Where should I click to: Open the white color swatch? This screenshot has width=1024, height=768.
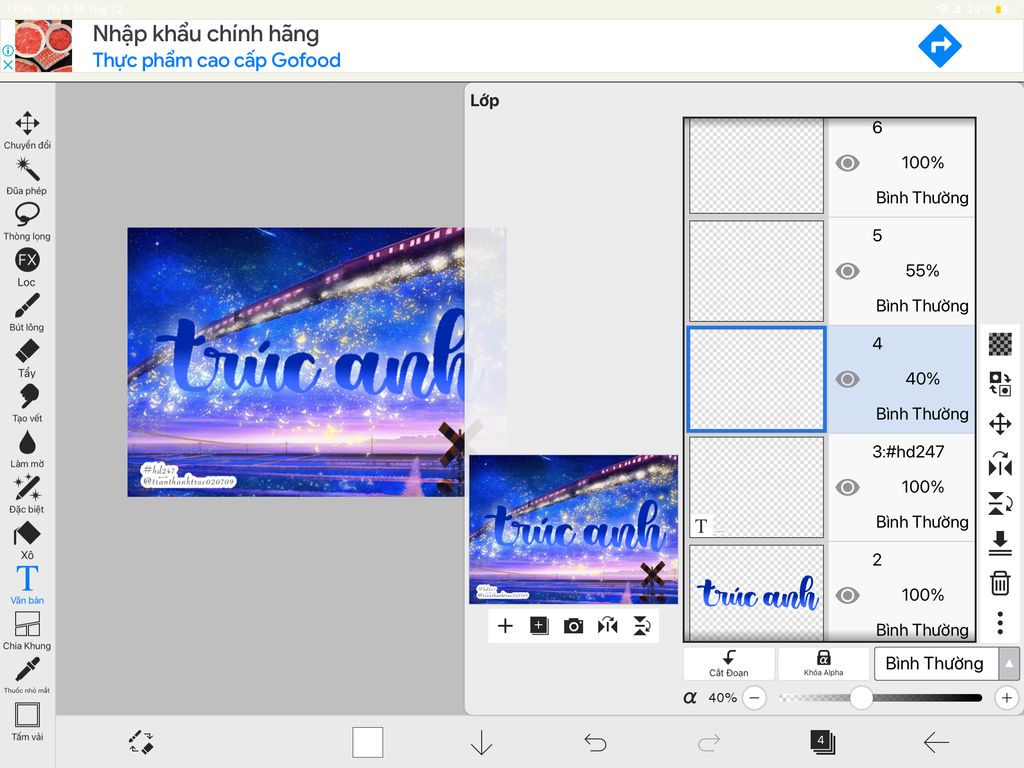pos(368,742)
